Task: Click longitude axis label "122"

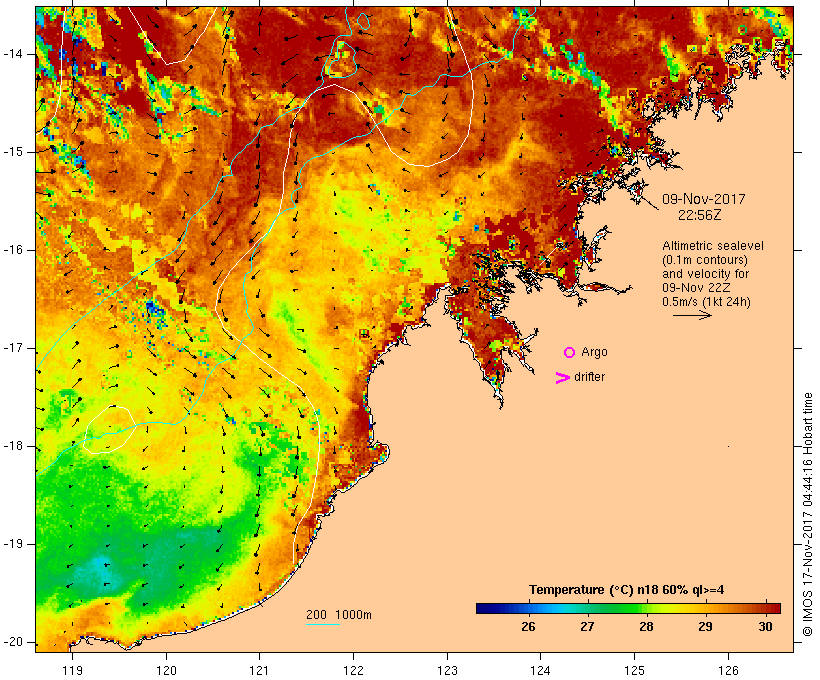Action: (x=354, y=670)
